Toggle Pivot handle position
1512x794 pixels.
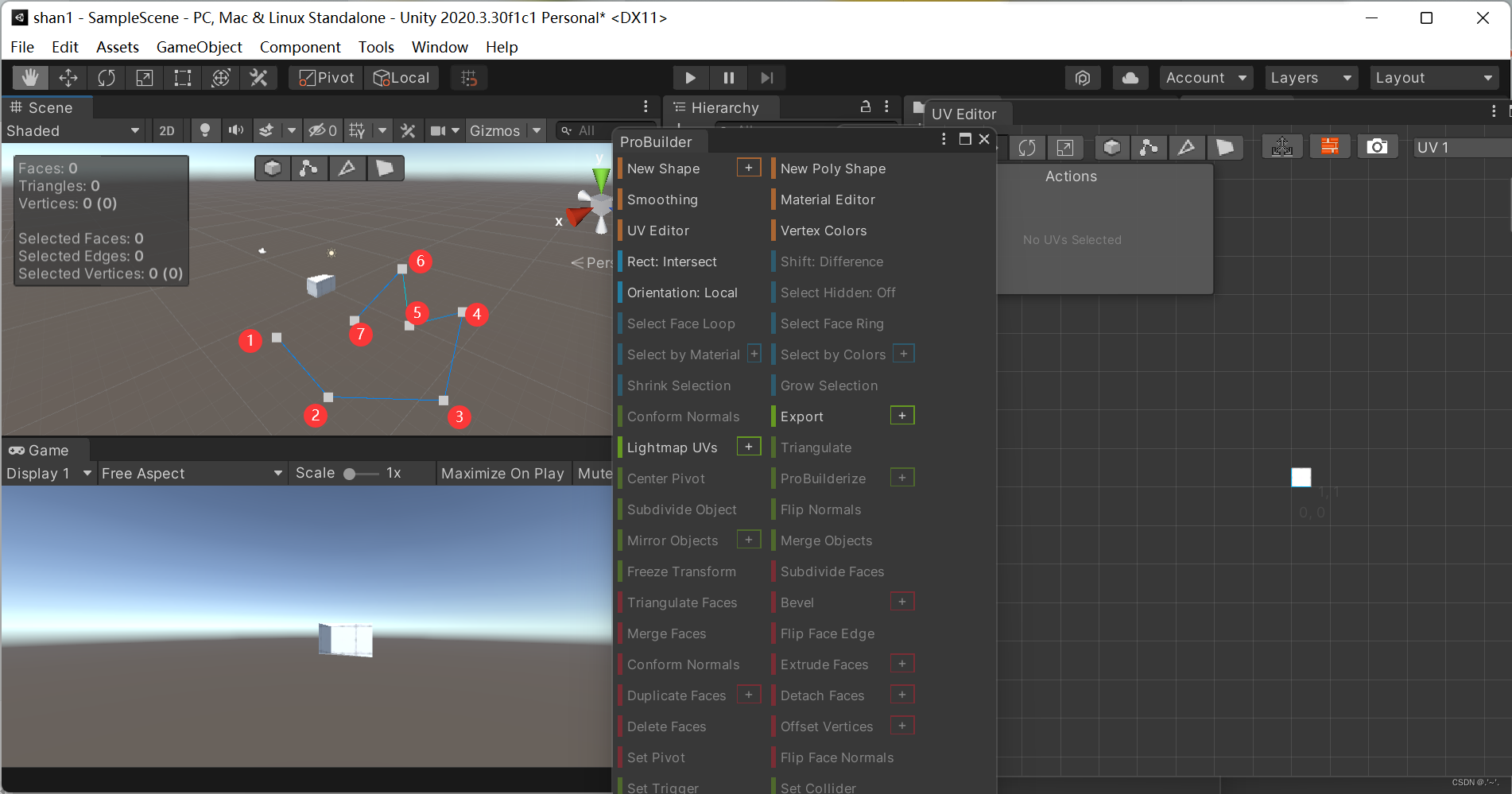coord(326,78)
